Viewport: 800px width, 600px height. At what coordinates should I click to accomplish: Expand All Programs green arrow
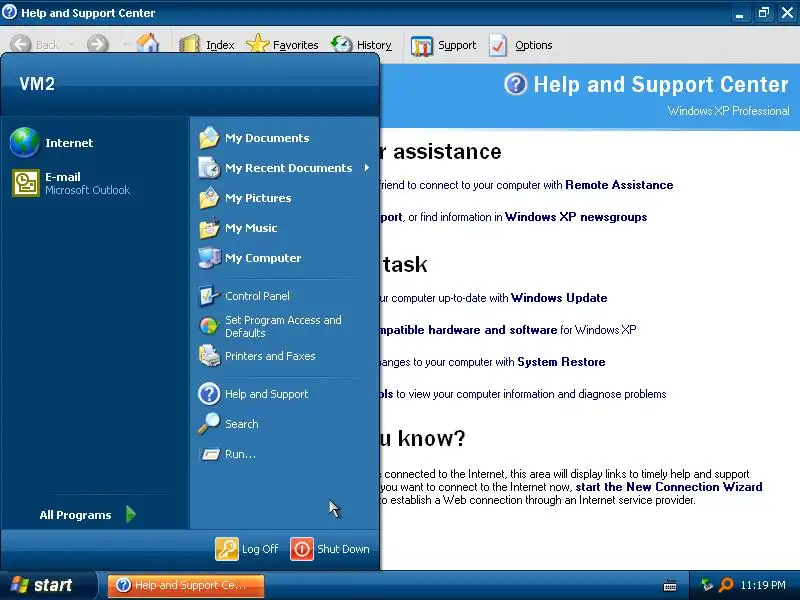tap(131, 514)
